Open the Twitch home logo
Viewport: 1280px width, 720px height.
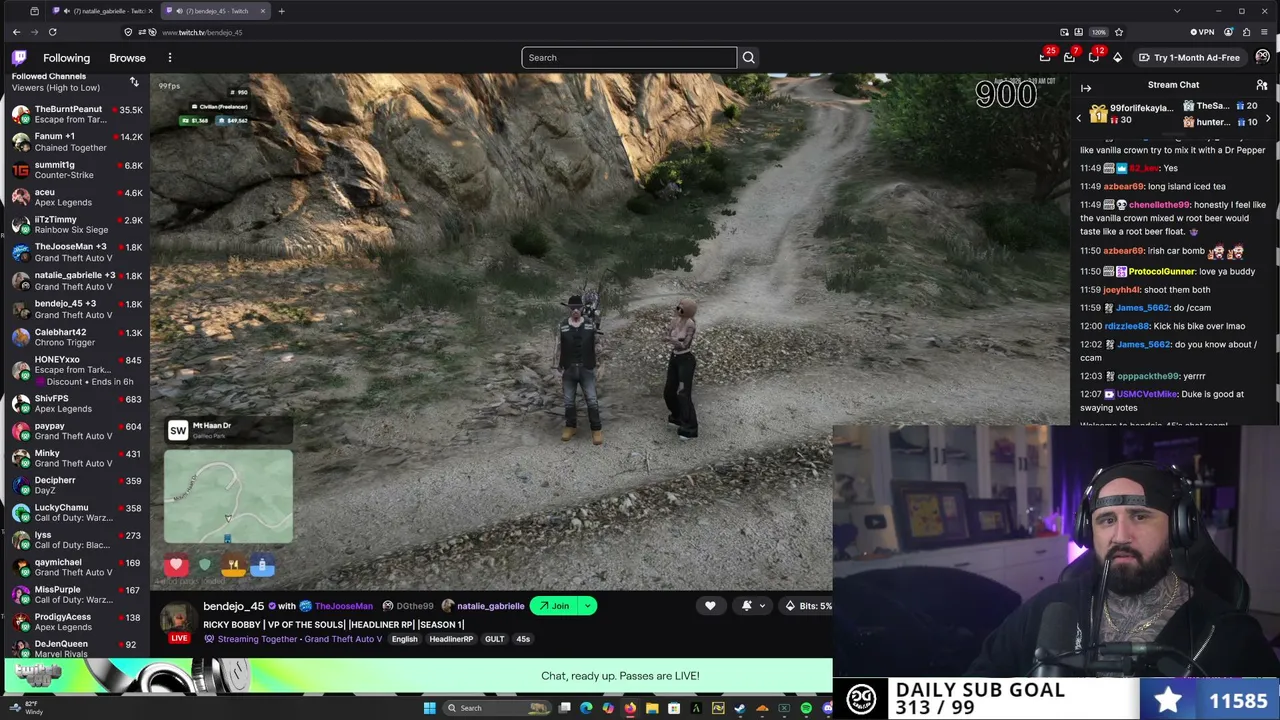tap(19, 58)
